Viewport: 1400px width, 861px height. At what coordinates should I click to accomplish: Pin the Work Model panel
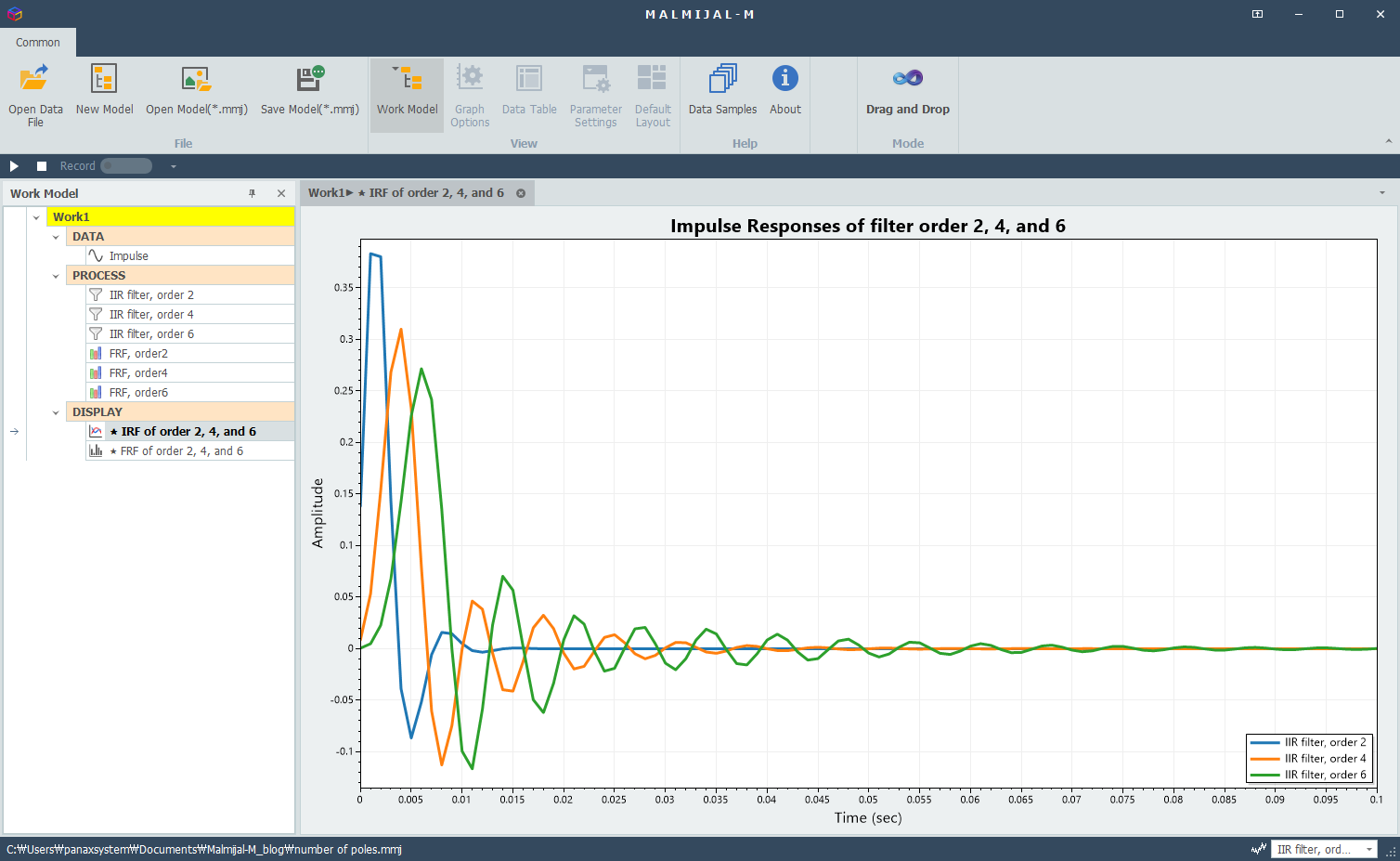tap(252, 193)
